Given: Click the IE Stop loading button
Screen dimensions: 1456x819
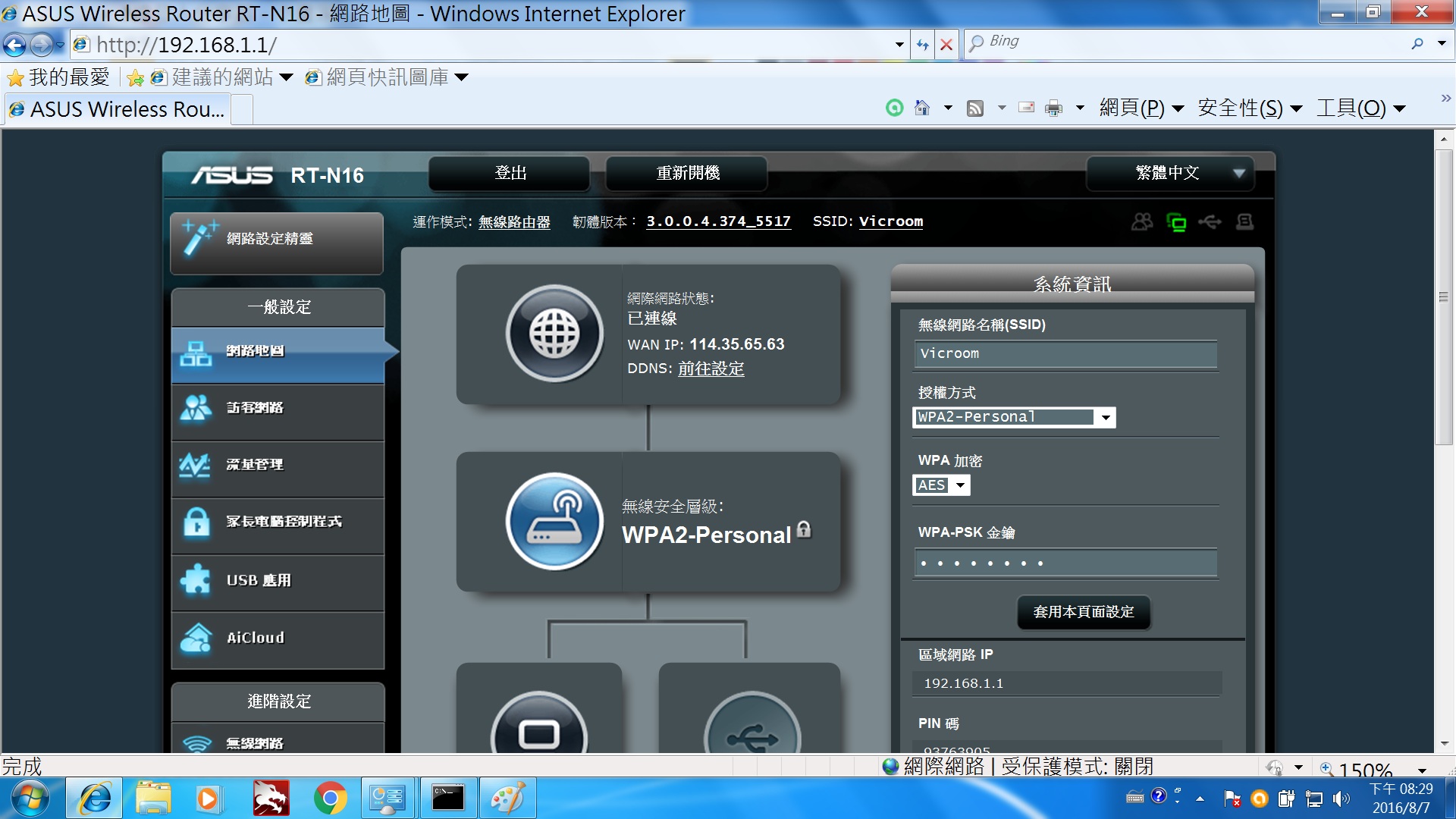Looking at the screenshot, I should tap(946, 45).
